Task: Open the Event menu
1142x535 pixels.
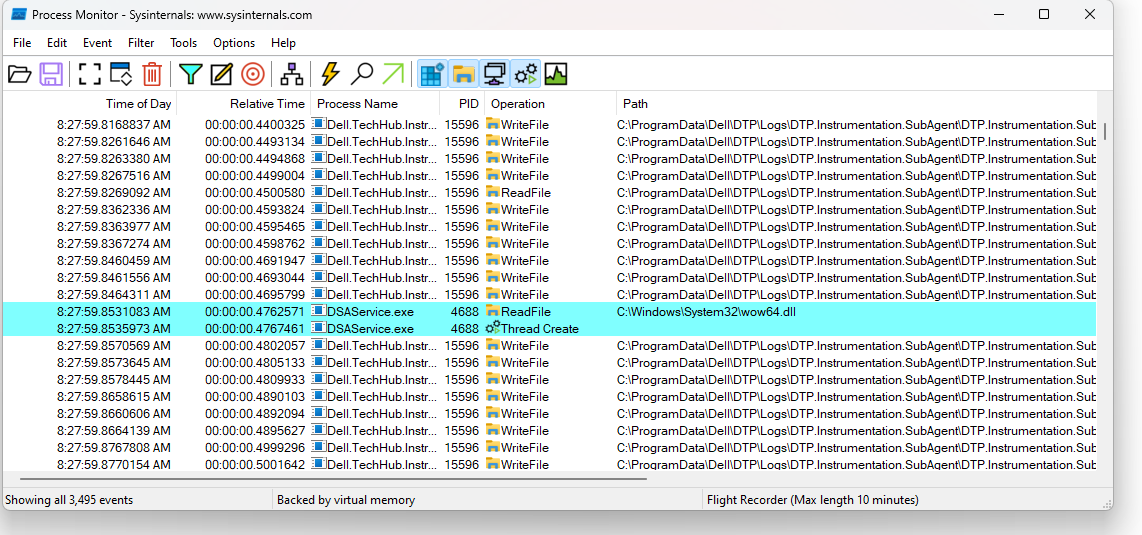Action: point(98,43)
